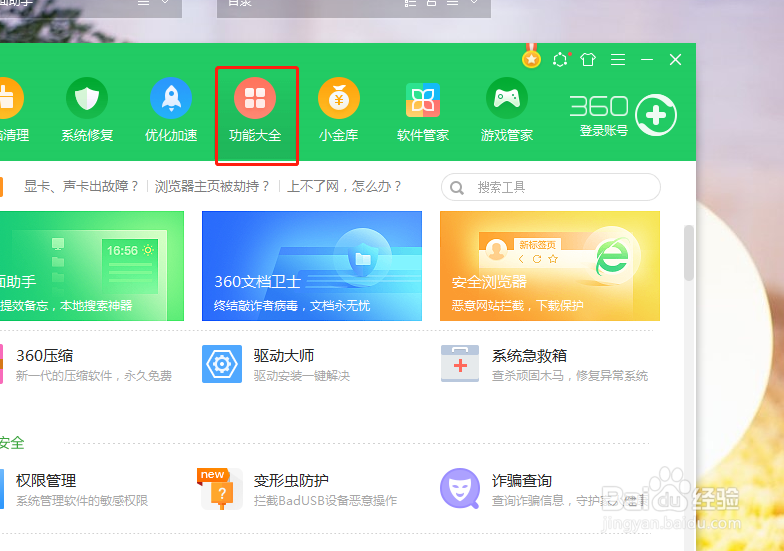
Task: Open 小金库 money bag icon
Action: pyautogui.click(x=339, y=98)
